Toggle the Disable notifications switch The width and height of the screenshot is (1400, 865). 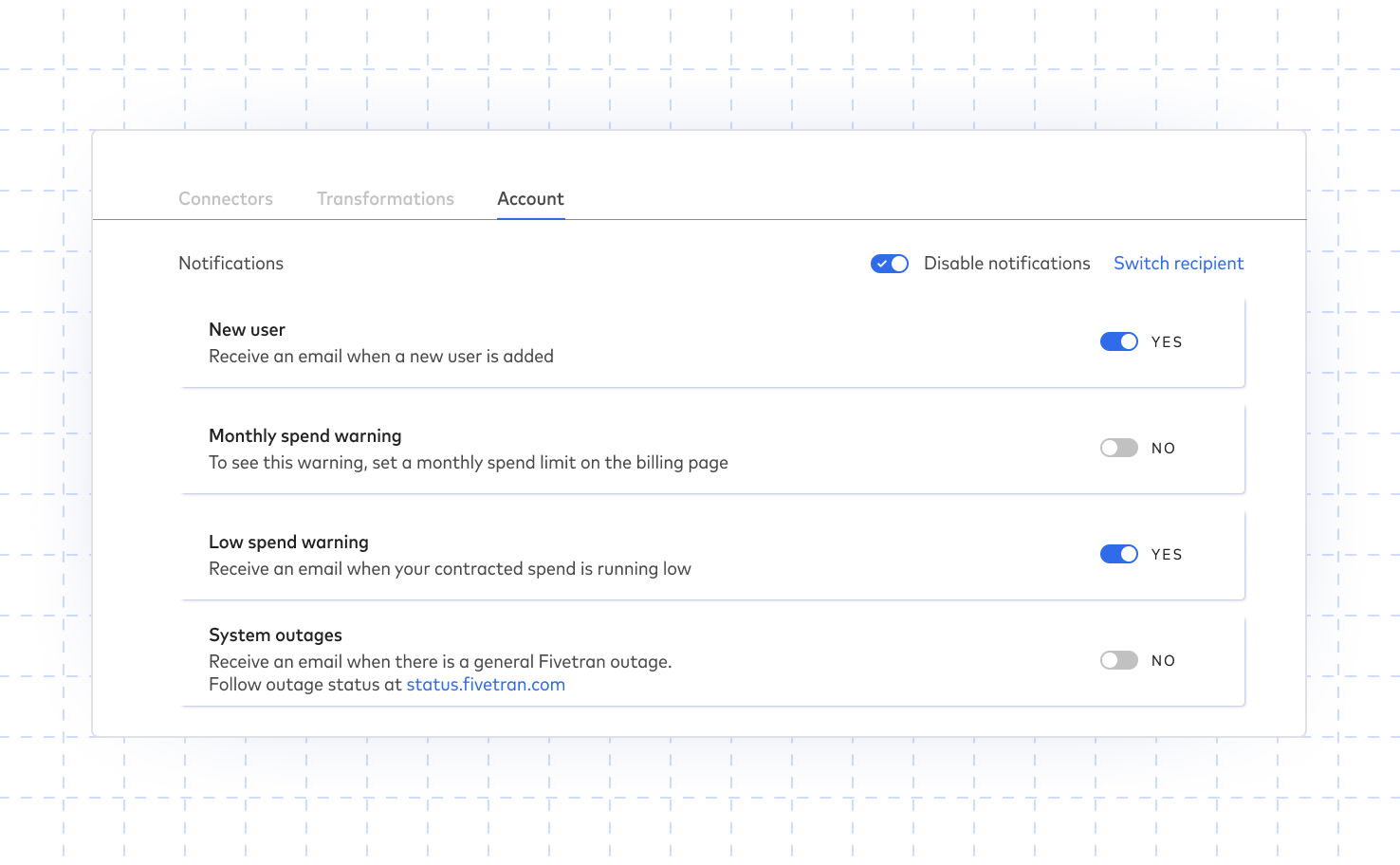(890, 264)
